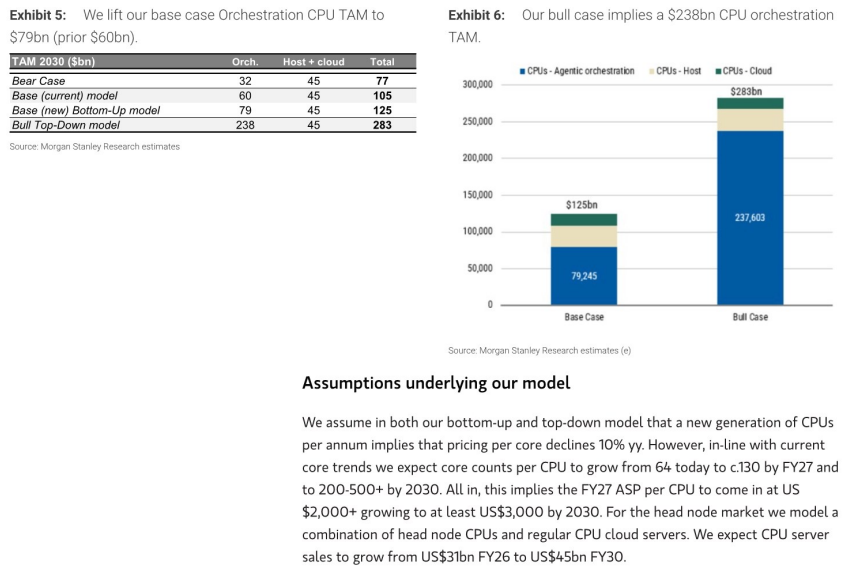
Task: Click the beige CPUs - Host legend swatch
Action: (652, 71)
